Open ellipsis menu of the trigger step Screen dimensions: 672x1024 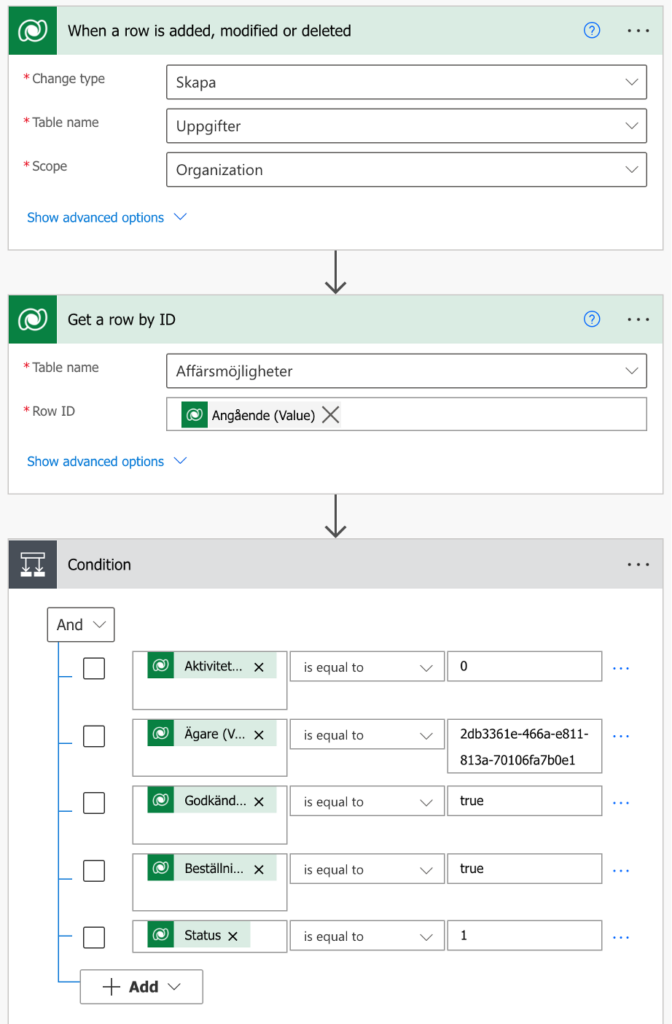point(638,31)
